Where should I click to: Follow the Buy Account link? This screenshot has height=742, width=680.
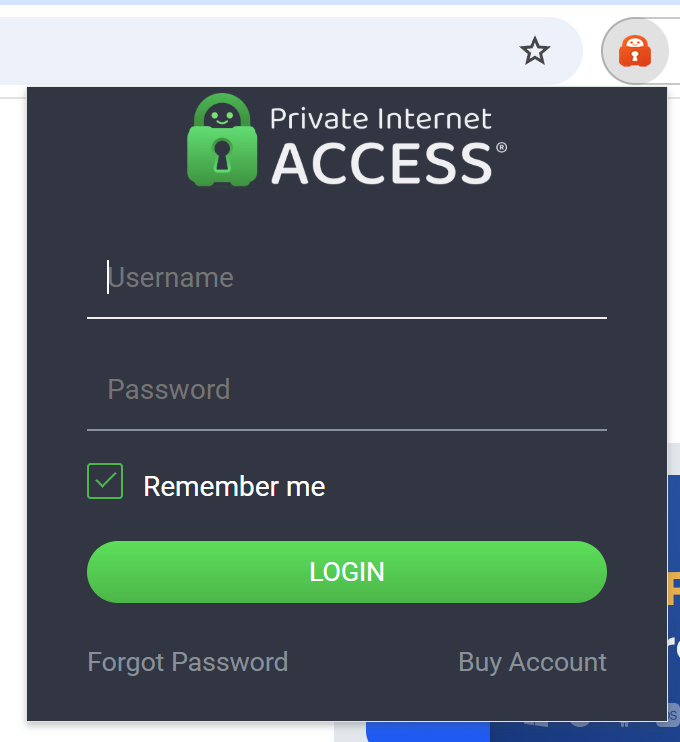click(x=532, y=662)
